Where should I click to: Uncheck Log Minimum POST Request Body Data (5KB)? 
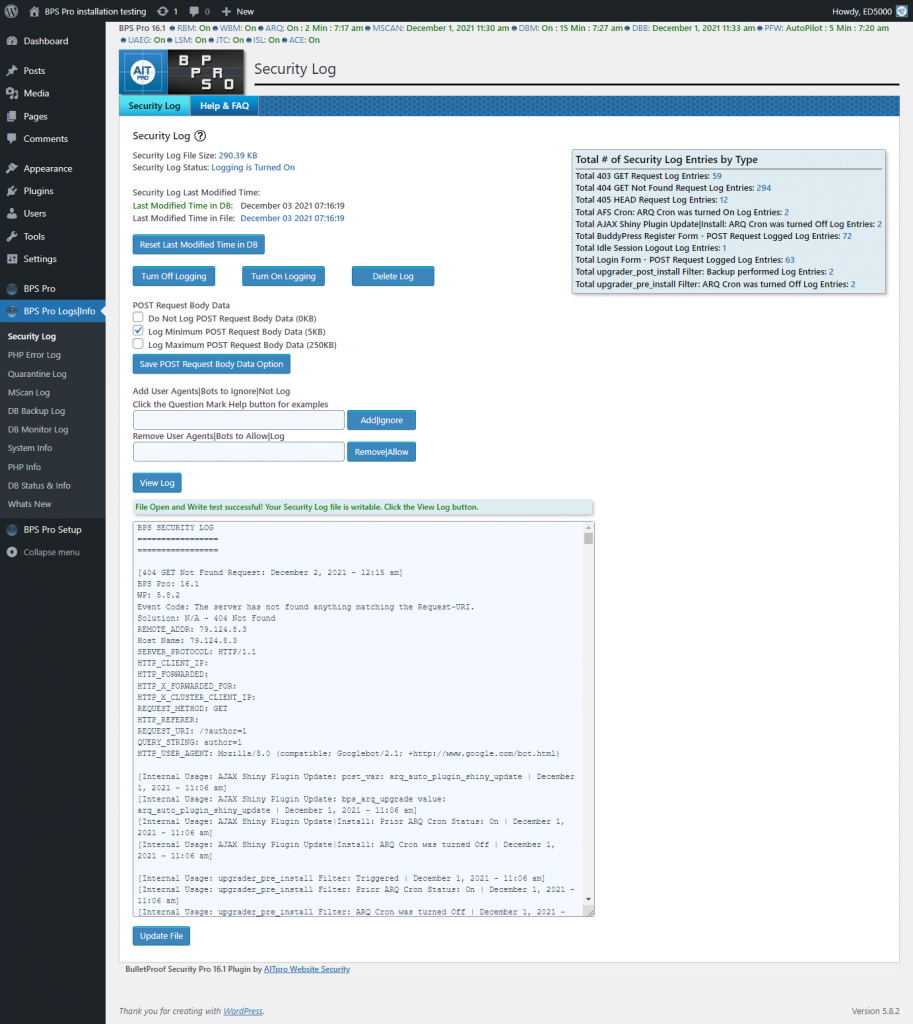(137, 331)
